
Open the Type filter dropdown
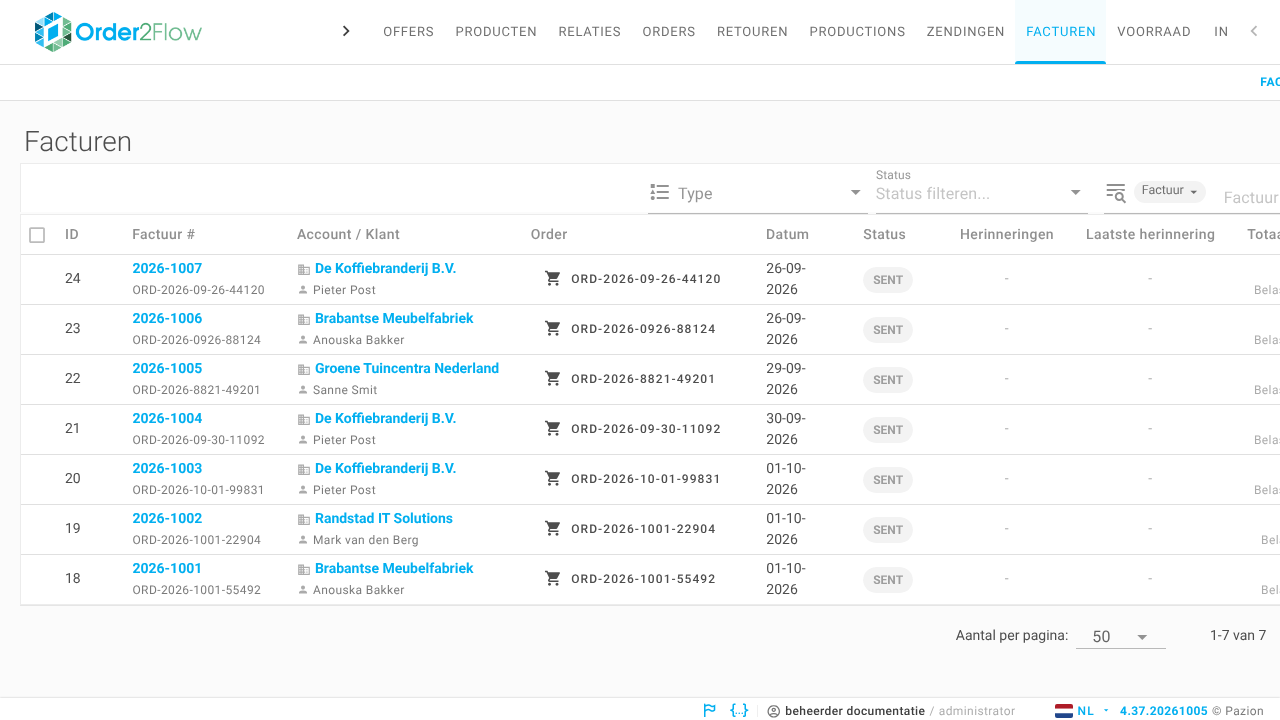pyautogui.click(x=758, y=193)
